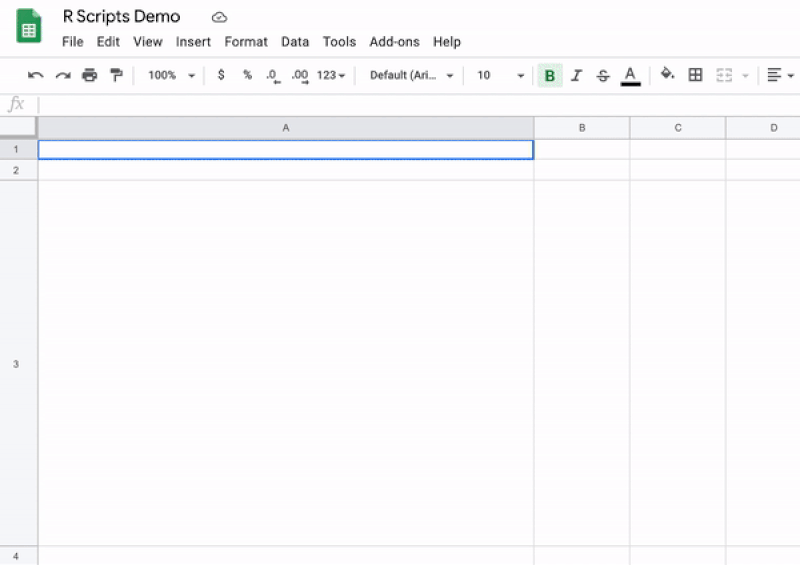Open the fill color bucket picker
This screenshot has width=800, height=565.
[667, 75]
